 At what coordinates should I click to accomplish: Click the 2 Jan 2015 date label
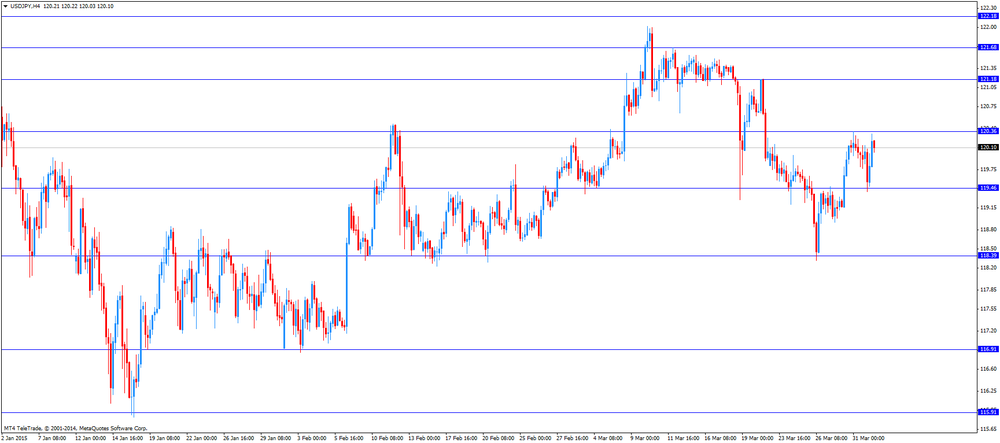tap(13, 439)
